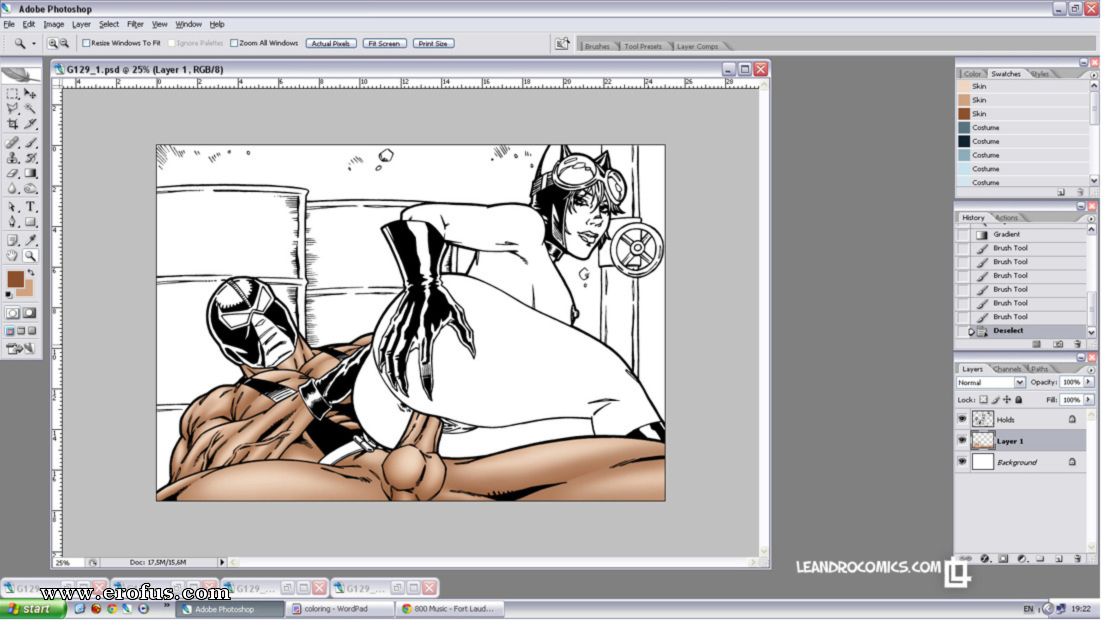Select the Brush tool in toolbox
Screen dimensions: 1105x625
(30, 142)
